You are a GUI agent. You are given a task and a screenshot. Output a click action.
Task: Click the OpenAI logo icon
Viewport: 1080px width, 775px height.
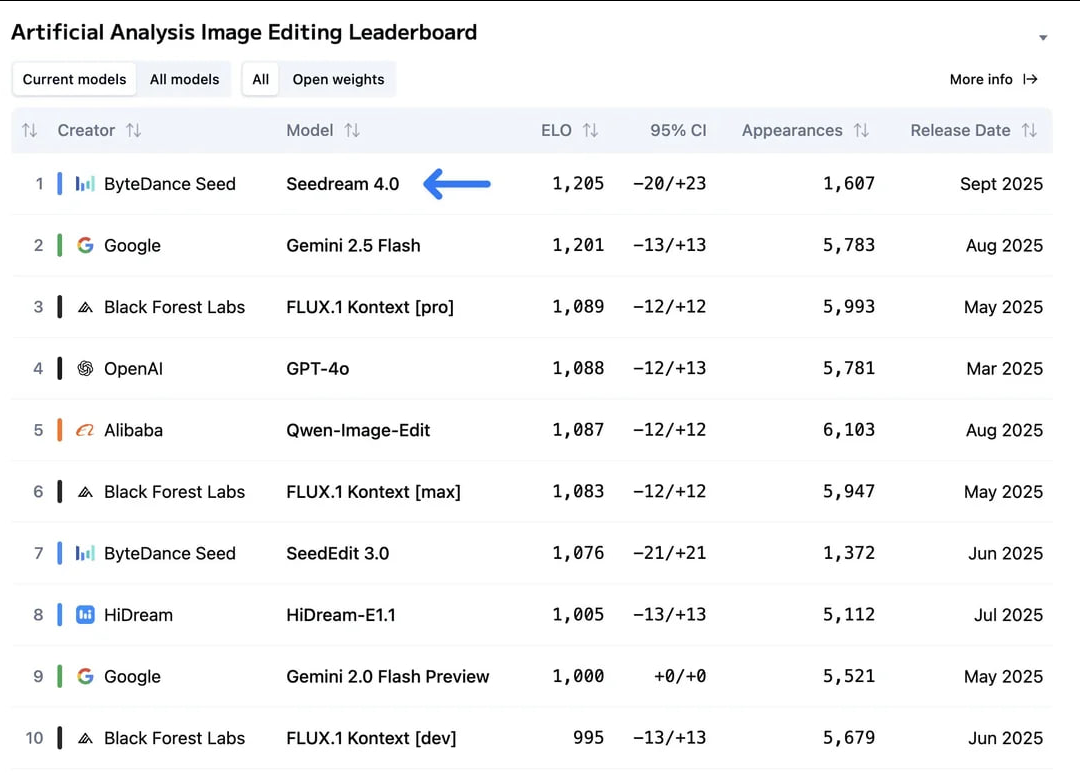[86, 369]
